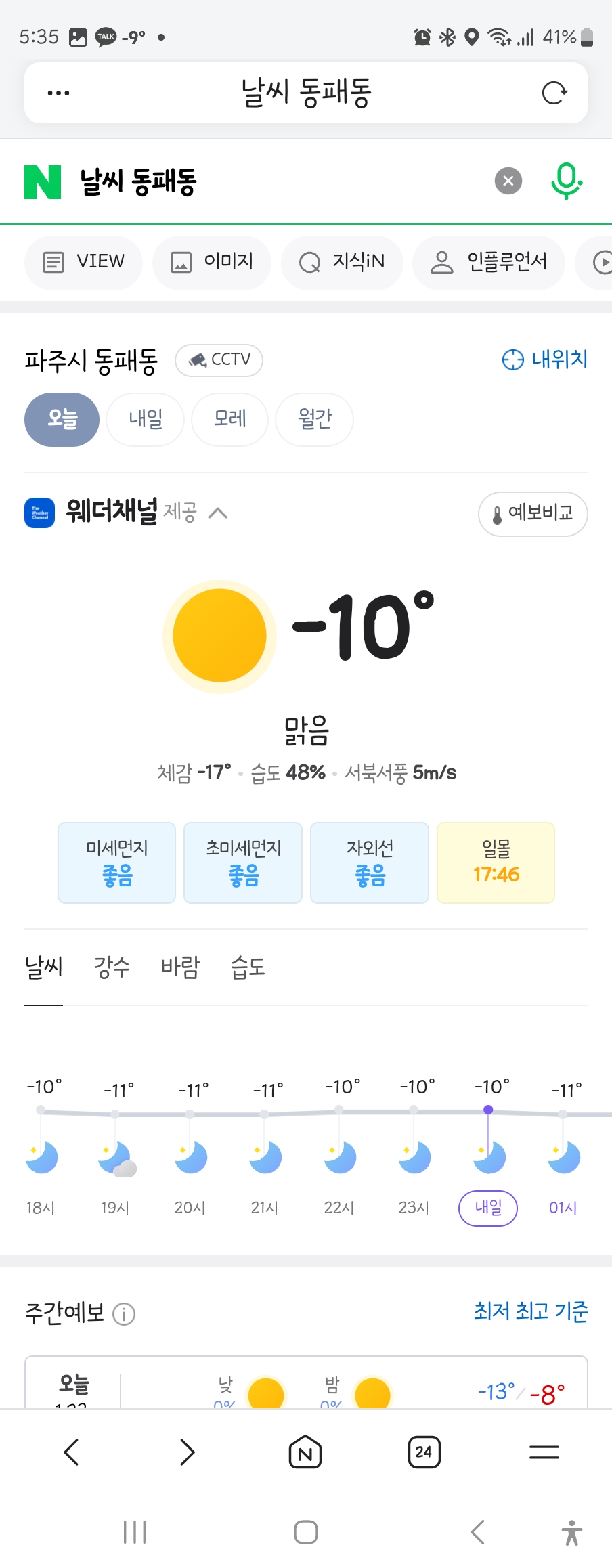Go to Naver home from bottom bar
This screenshot has height=1568, width=612.
(x=305, y=1452)
